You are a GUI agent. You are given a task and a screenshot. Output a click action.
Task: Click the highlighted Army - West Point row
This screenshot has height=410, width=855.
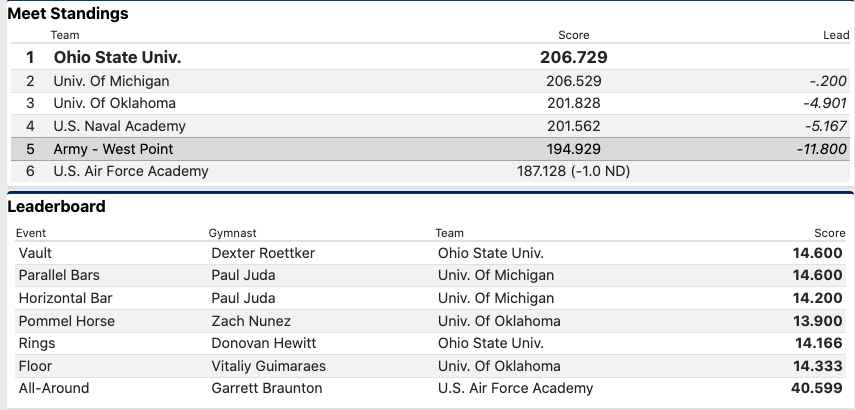(113, 149)
